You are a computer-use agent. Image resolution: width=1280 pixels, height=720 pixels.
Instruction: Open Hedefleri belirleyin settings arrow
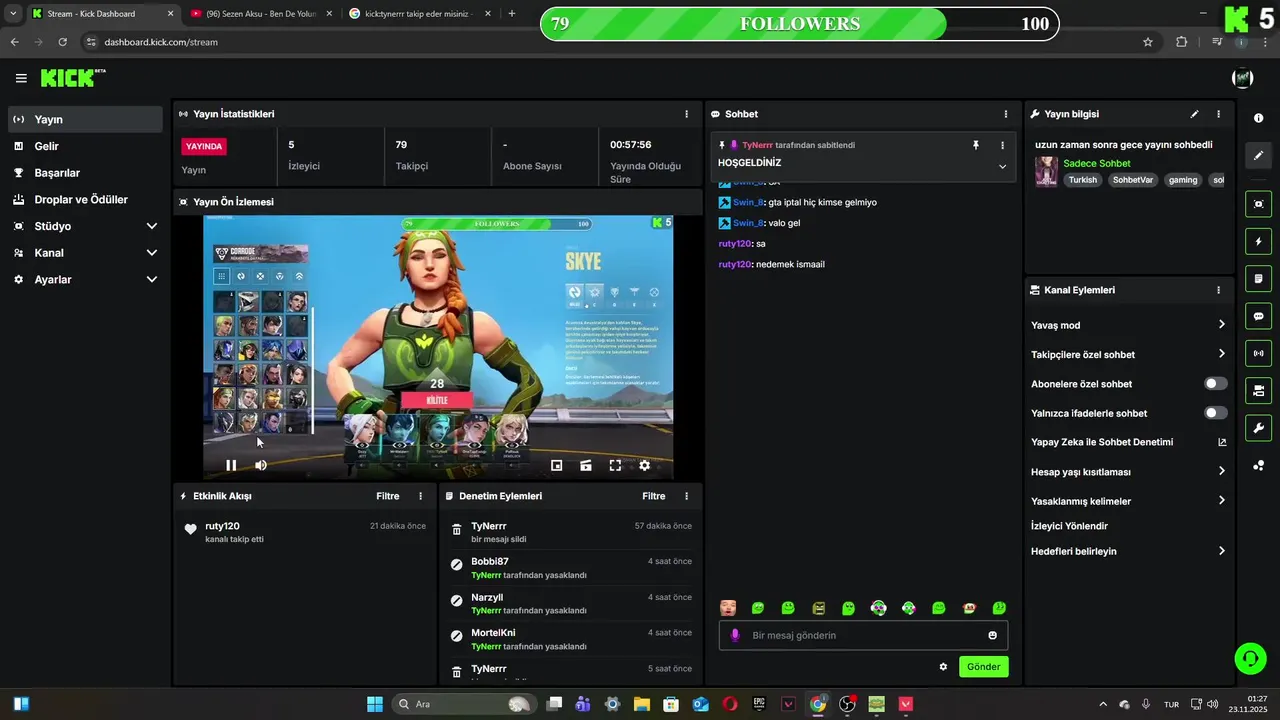click(1221, 551)
